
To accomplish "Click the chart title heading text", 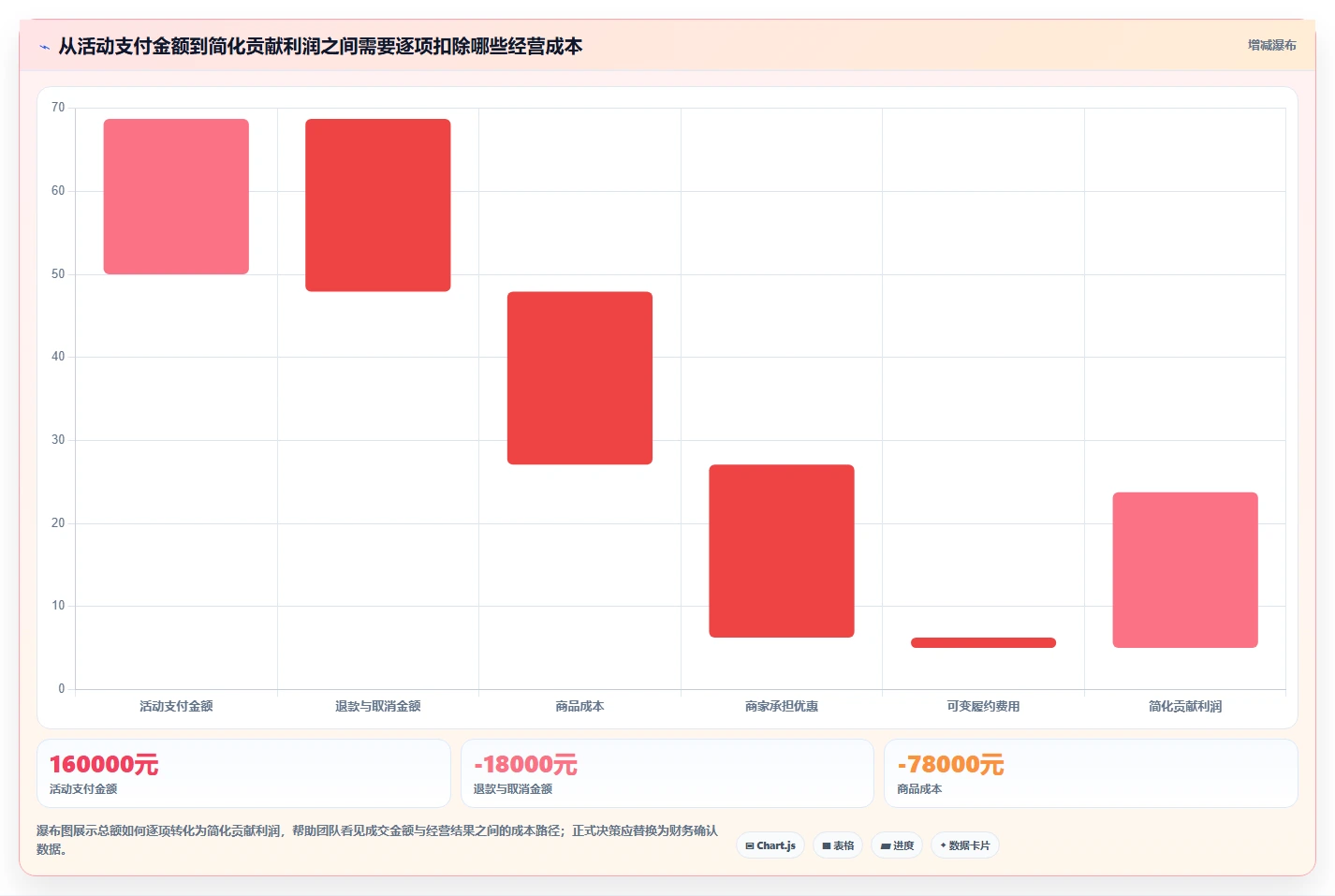I will pyautogui.click(x=320, y=46).
